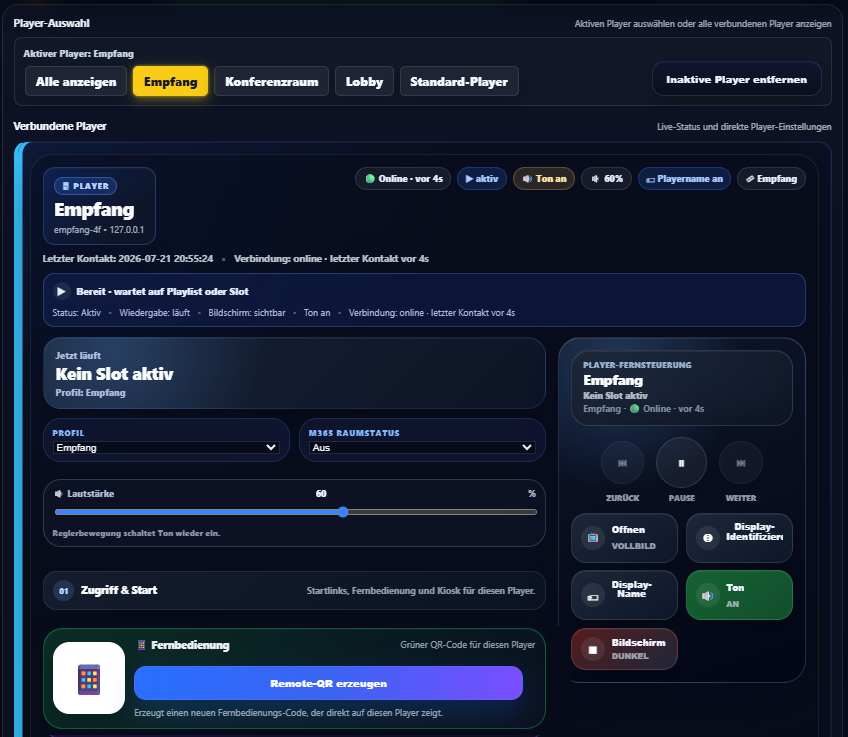Toggle the green Ton AN button
The width and height of the screenshot is (848, 737).
point(739,595)
